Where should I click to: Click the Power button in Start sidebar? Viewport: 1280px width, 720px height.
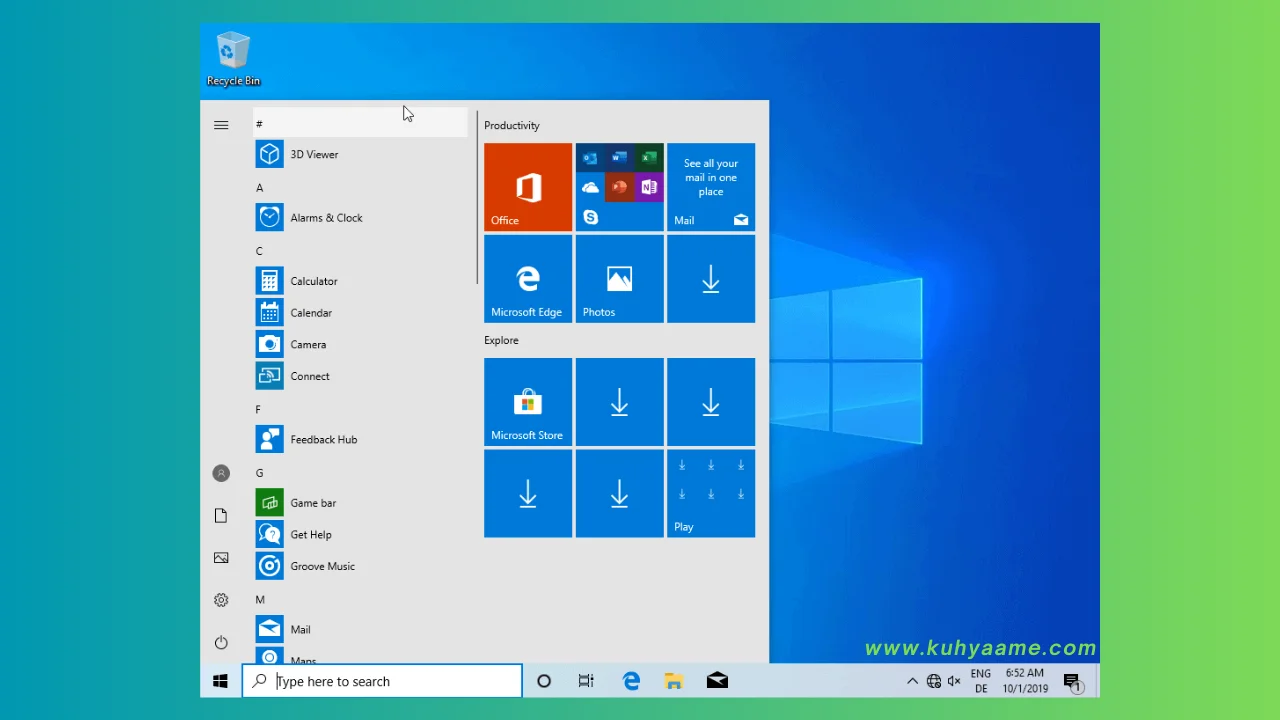(221, 642)
